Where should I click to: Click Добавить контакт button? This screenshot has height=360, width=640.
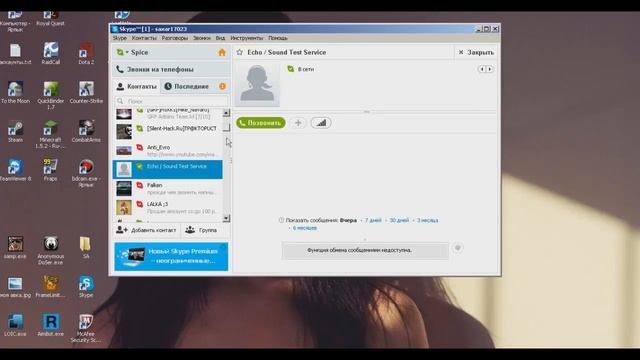146,230
